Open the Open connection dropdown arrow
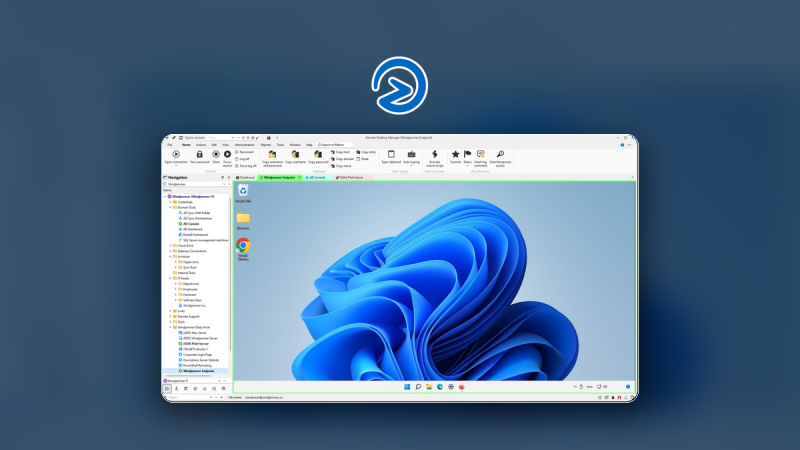 click(x=176, y=166)
